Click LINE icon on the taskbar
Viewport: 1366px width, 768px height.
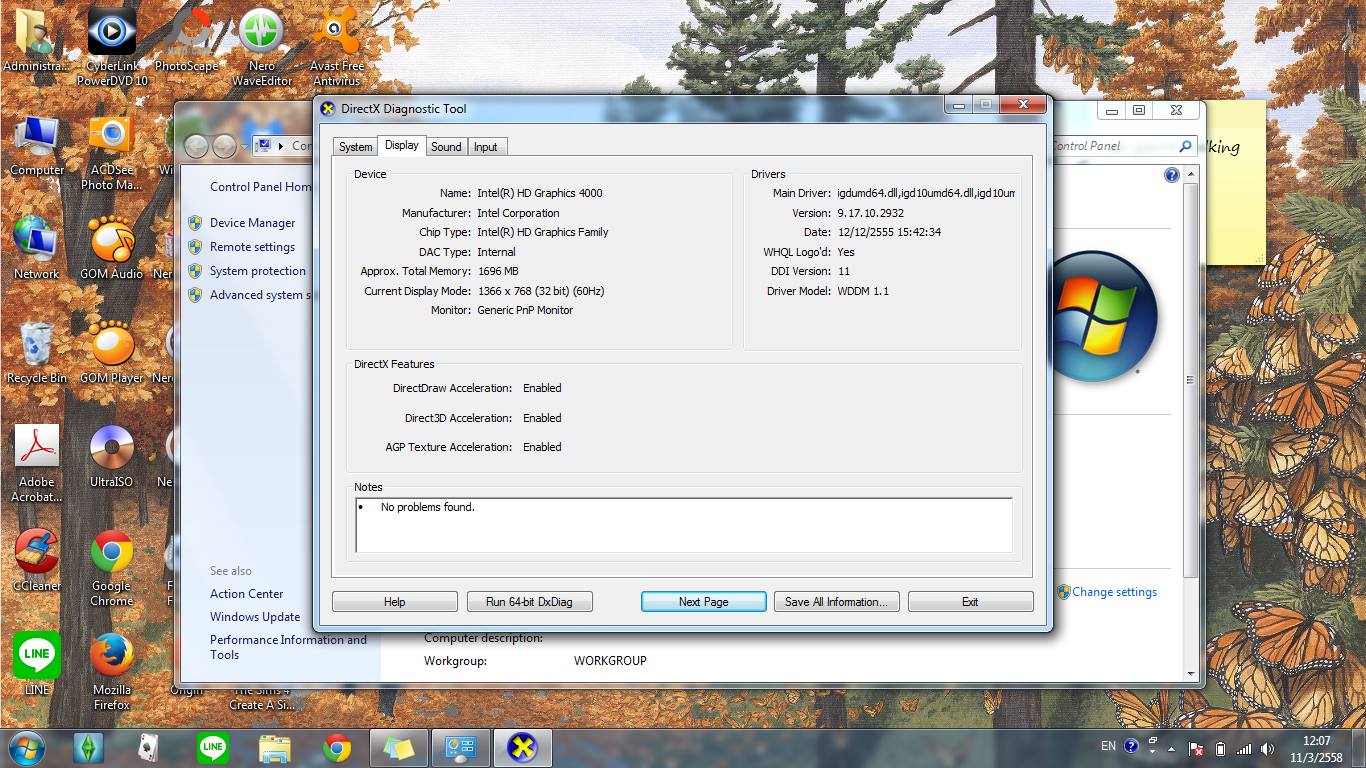[x=212, y=748]
